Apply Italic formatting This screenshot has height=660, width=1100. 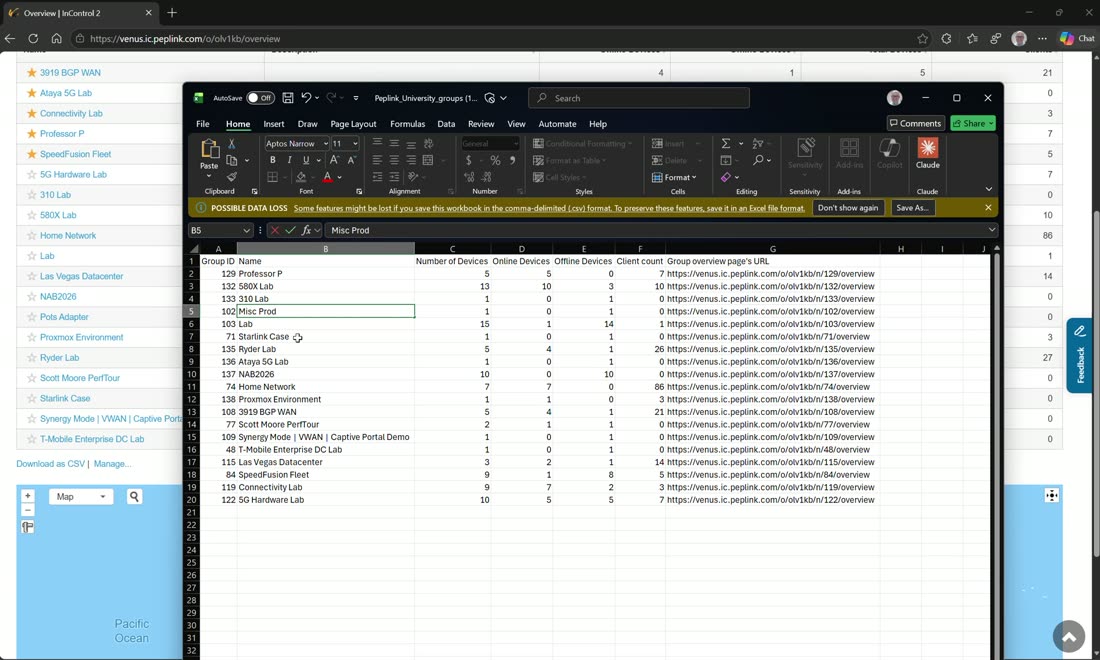click(x=289, y=160)
